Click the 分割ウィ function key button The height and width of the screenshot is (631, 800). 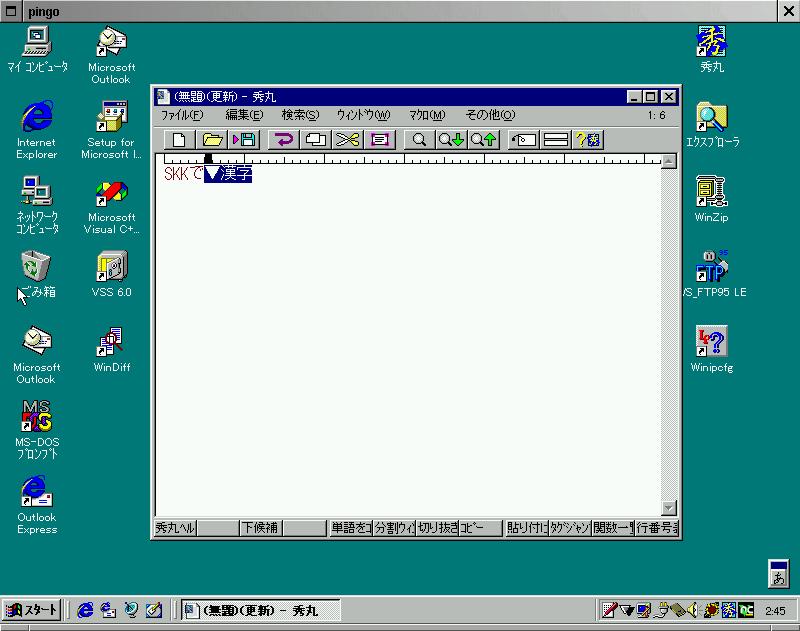[x=395, y=527]
